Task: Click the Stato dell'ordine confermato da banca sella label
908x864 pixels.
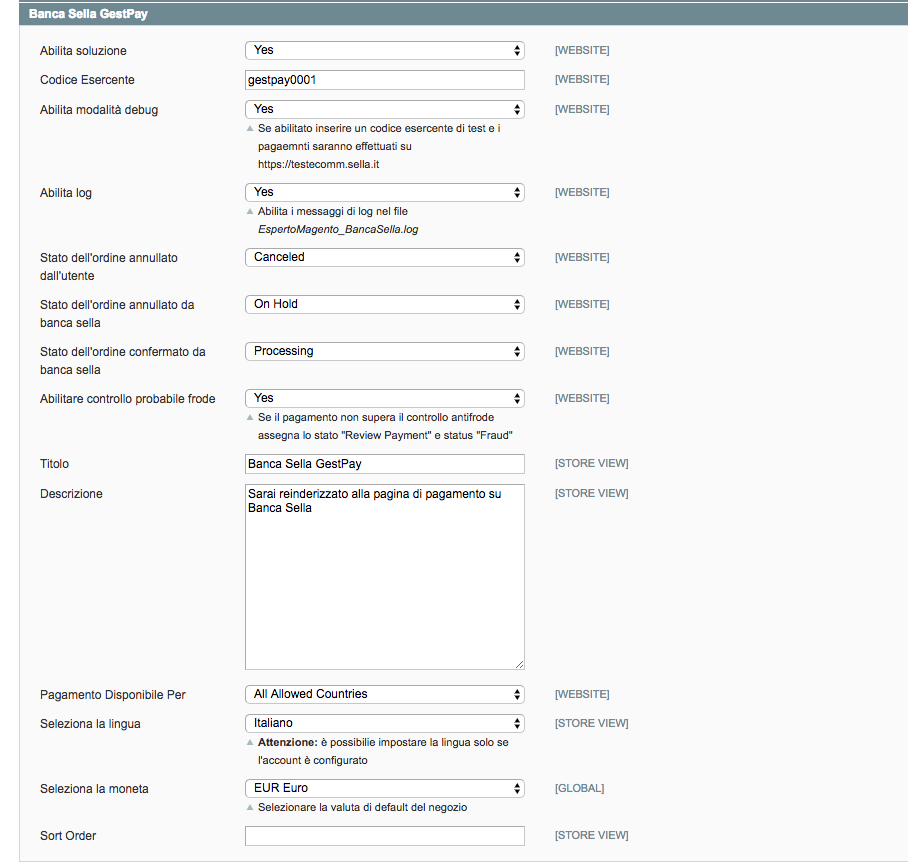Action: 123,361
